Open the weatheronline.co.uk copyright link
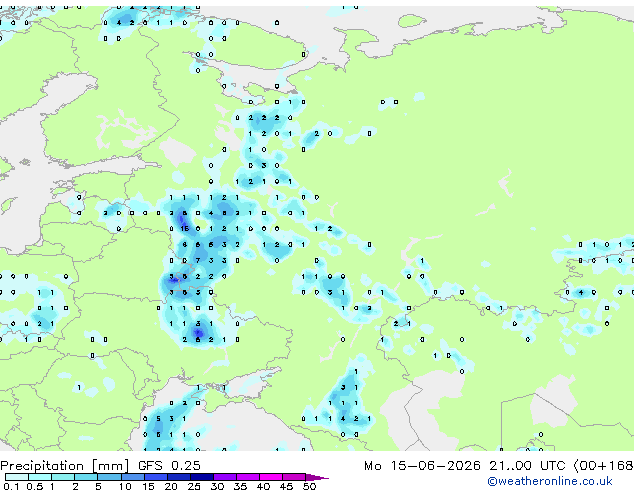This screenshot has height=490, width=634. [x=550, y=481]
